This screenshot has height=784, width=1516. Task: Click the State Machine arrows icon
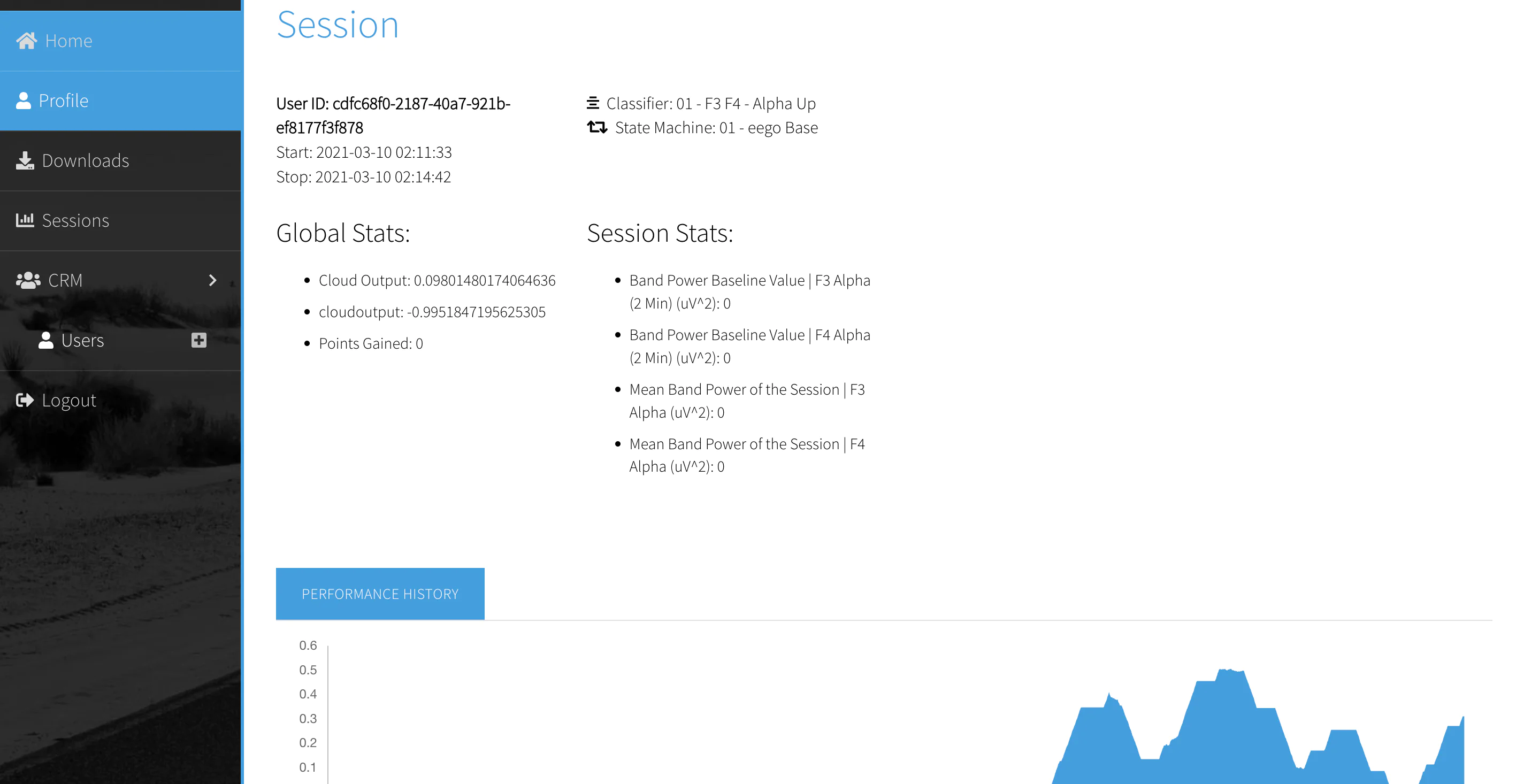[x=597, y=127]
